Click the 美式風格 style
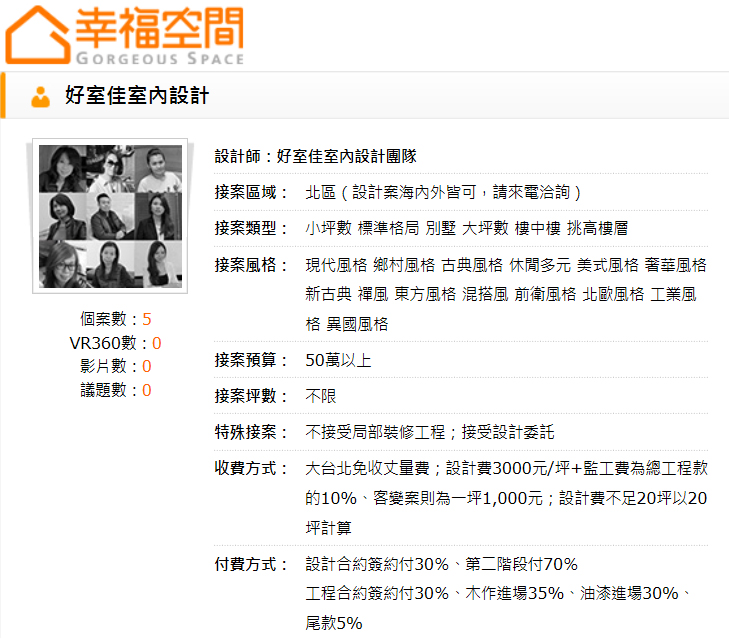The height and width of the screenshot is (643, 729). click(x=608, y=265)
